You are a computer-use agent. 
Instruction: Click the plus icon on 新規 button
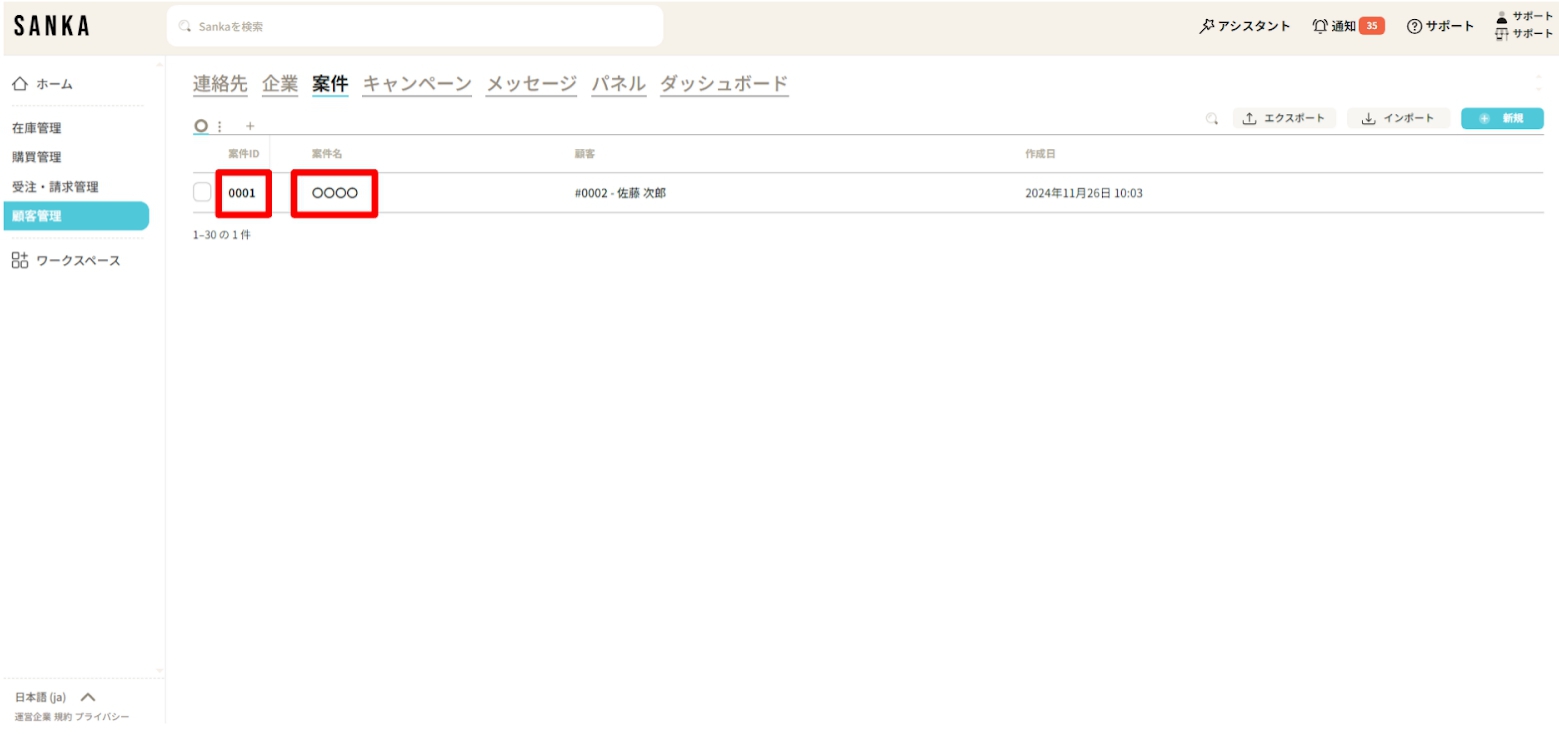pos(1484,119)
